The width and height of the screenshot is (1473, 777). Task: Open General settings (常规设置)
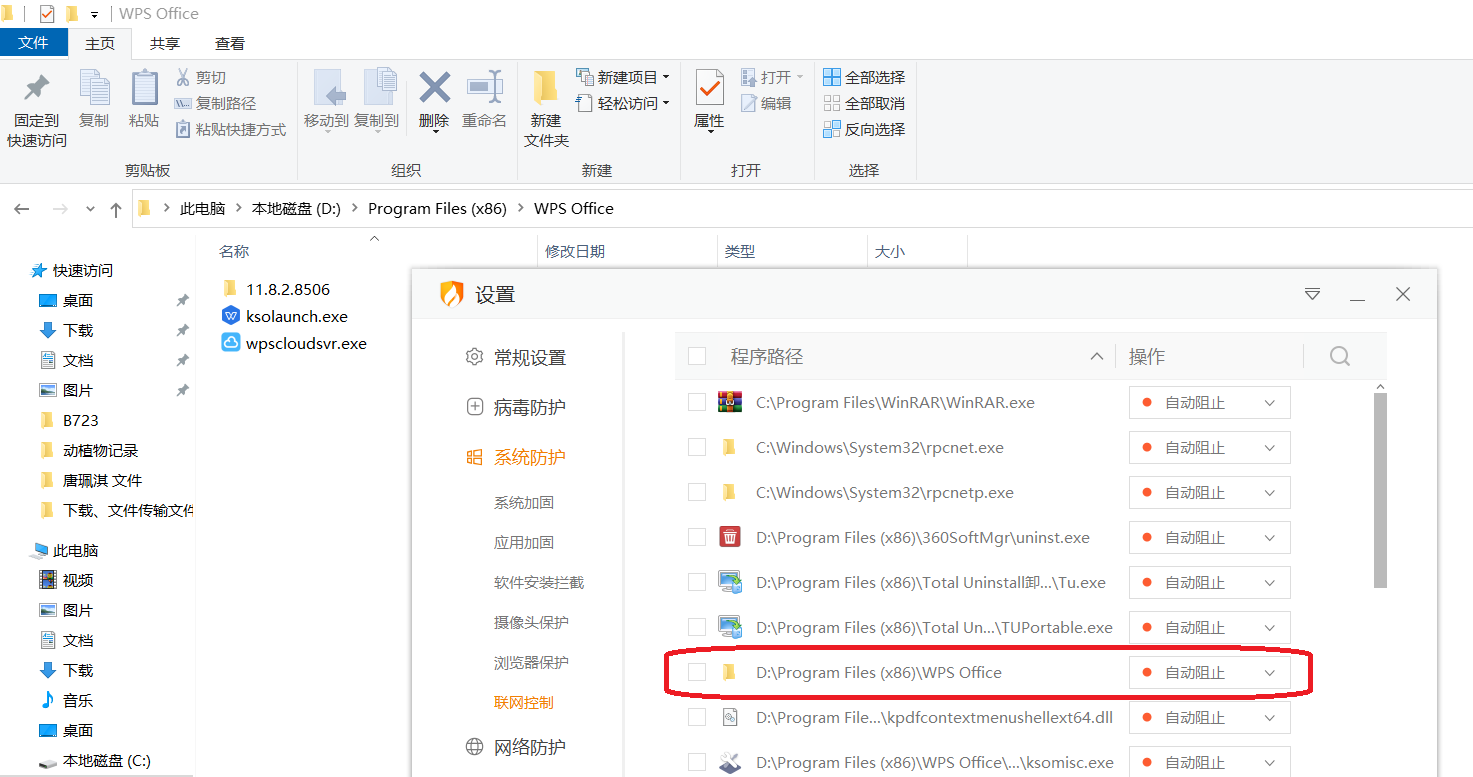click(x=529, y=357)
